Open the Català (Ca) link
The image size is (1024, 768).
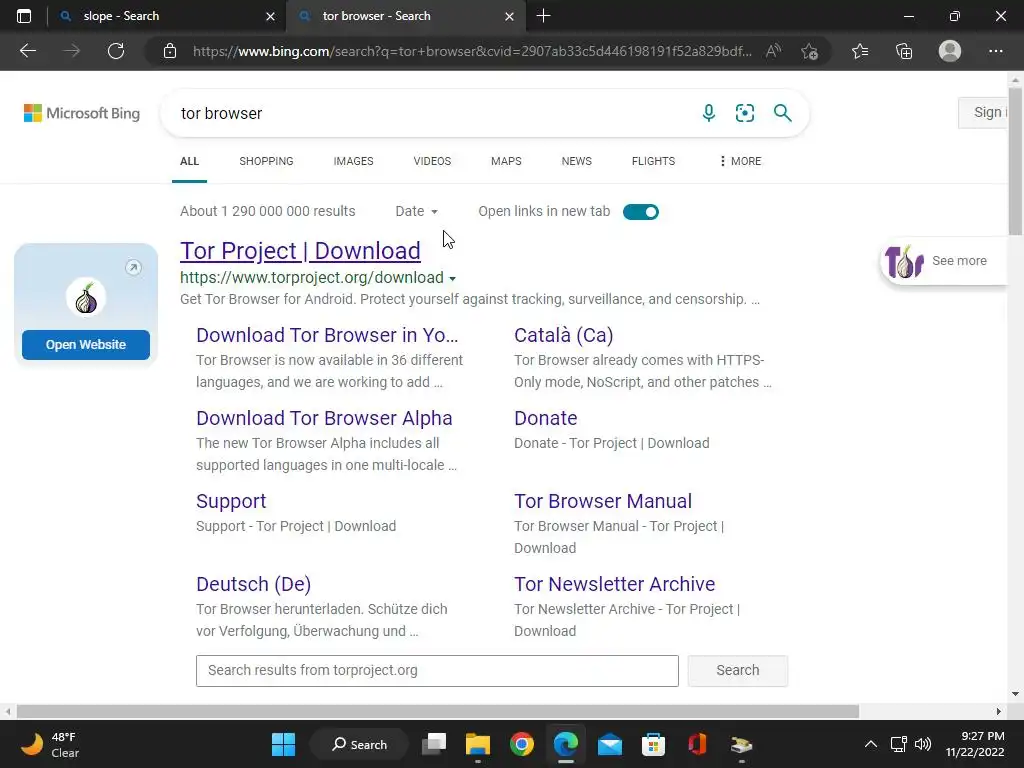pos(564,335)
